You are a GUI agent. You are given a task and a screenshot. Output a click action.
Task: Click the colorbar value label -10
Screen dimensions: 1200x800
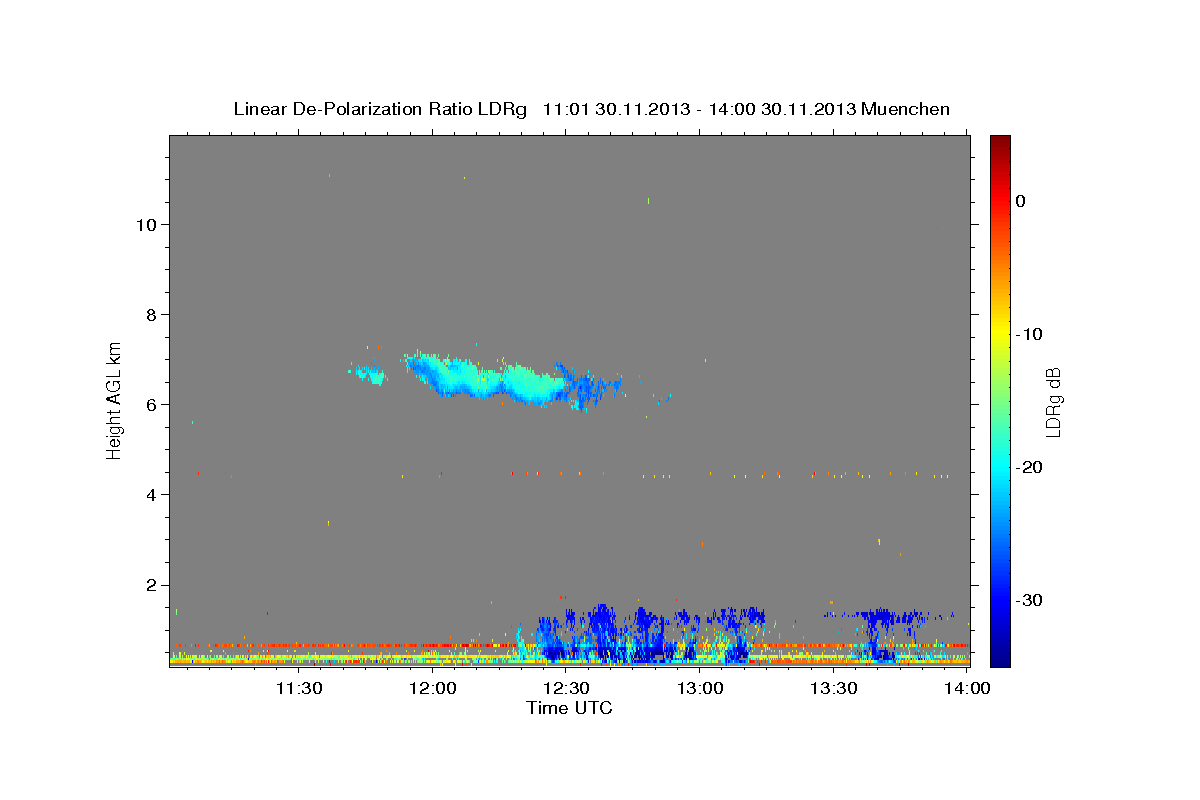(x=1031, y=334)
